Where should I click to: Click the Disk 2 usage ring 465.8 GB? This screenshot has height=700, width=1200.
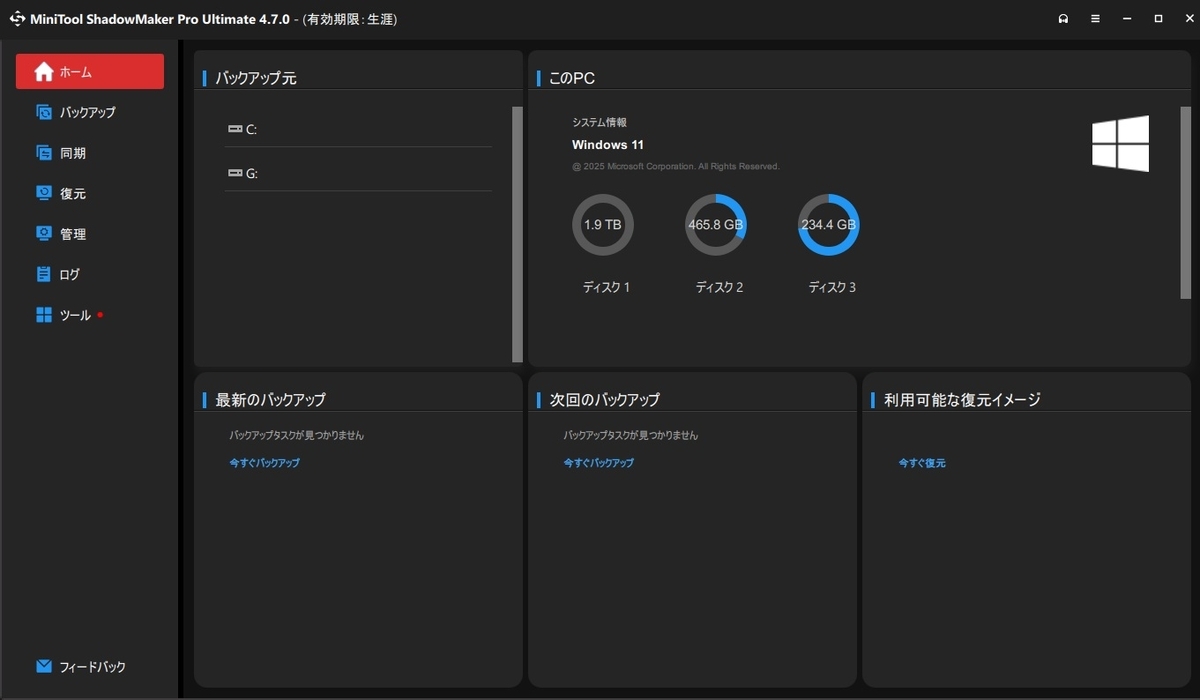(716, 225)
